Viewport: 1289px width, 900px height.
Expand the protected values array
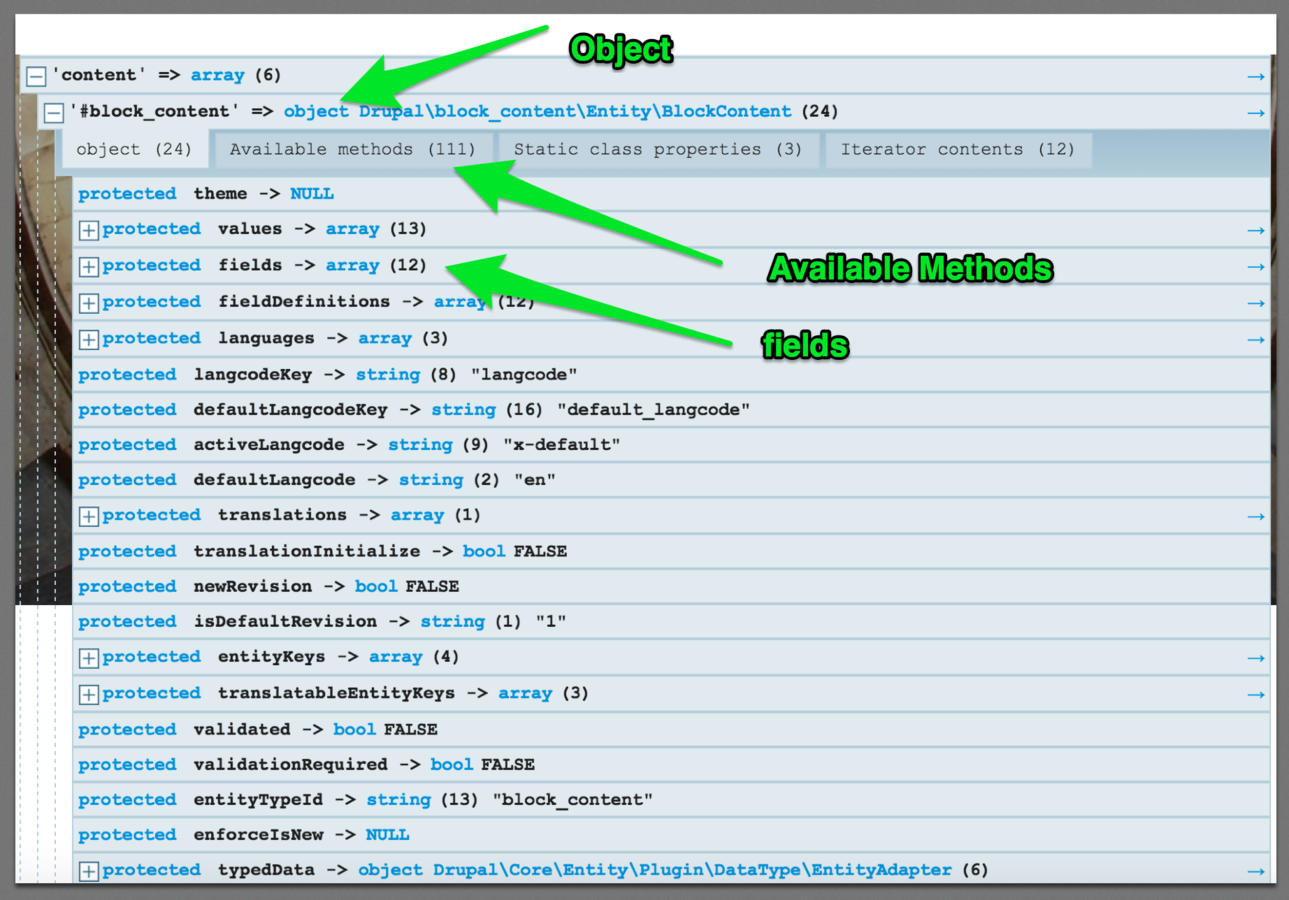[89, 230]
